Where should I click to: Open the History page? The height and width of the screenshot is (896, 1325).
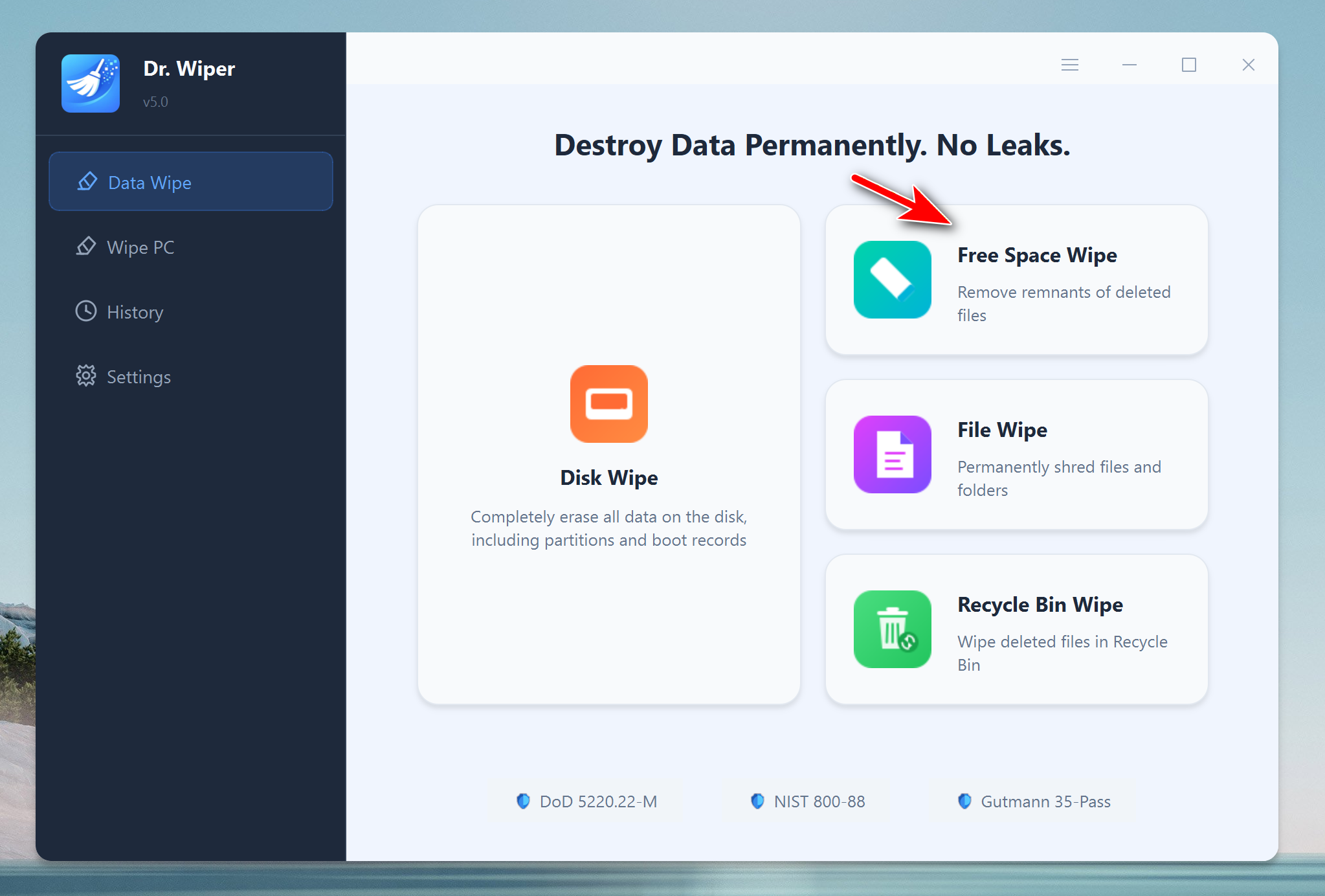[x=191, y=311]
